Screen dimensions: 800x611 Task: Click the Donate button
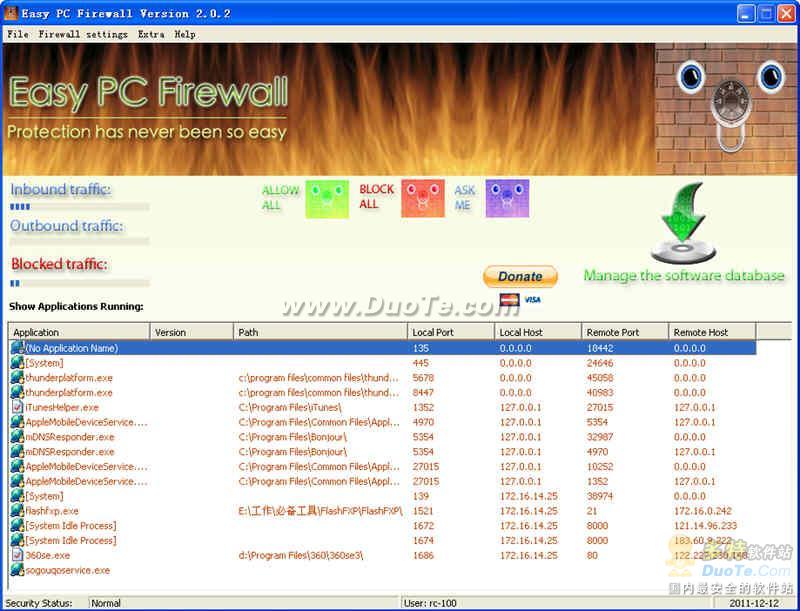[520, 276]
